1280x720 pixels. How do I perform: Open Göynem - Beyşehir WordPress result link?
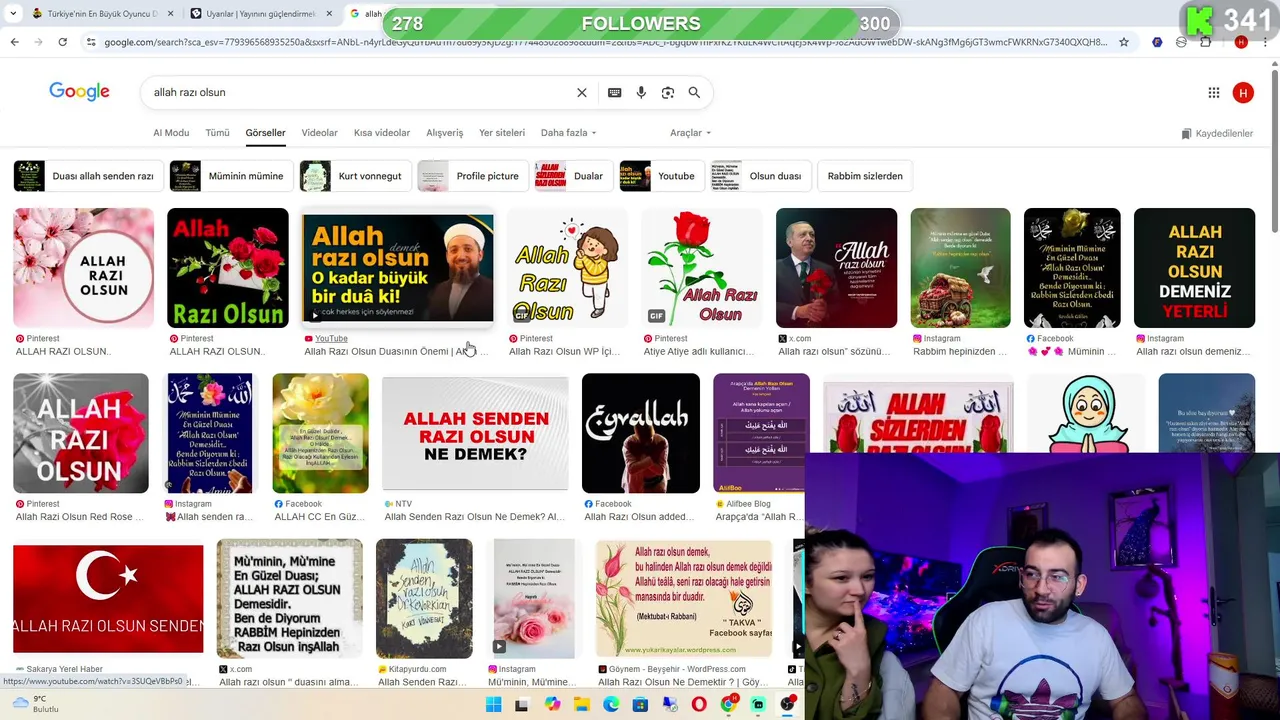pyautogui.click(x=683, y=682)
